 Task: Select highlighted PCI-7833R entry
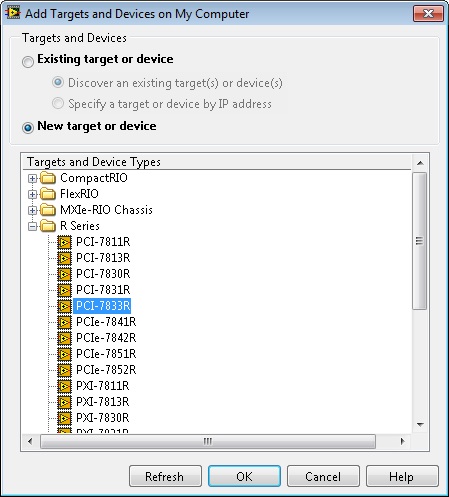point(102,306)
